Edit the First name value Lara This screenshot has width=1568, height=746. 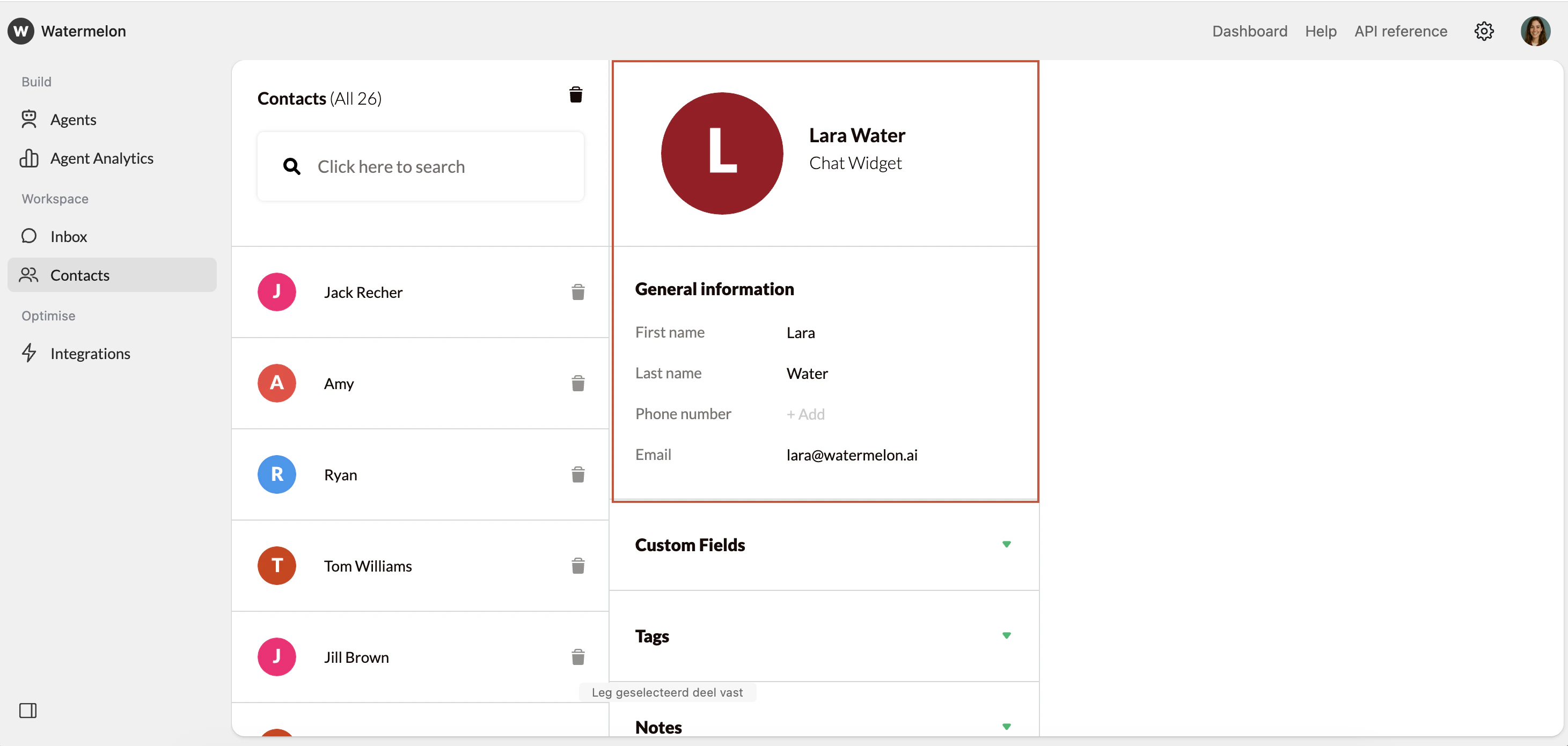(x=801, y=333)
